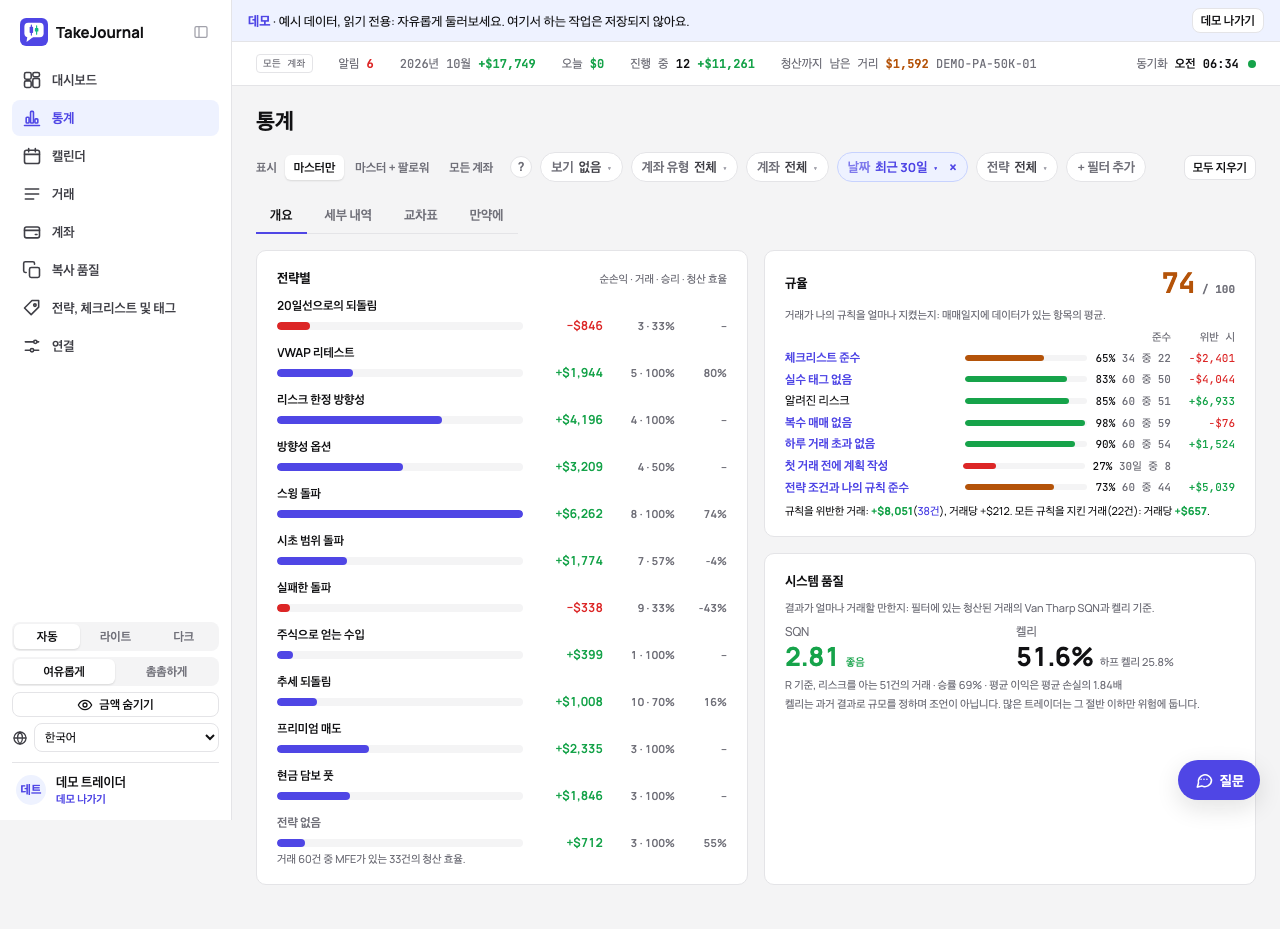Open the 만약에 tab
The width and height of the screenshot is (1280, 929).
pyautogui.click(x=486, y=215)
